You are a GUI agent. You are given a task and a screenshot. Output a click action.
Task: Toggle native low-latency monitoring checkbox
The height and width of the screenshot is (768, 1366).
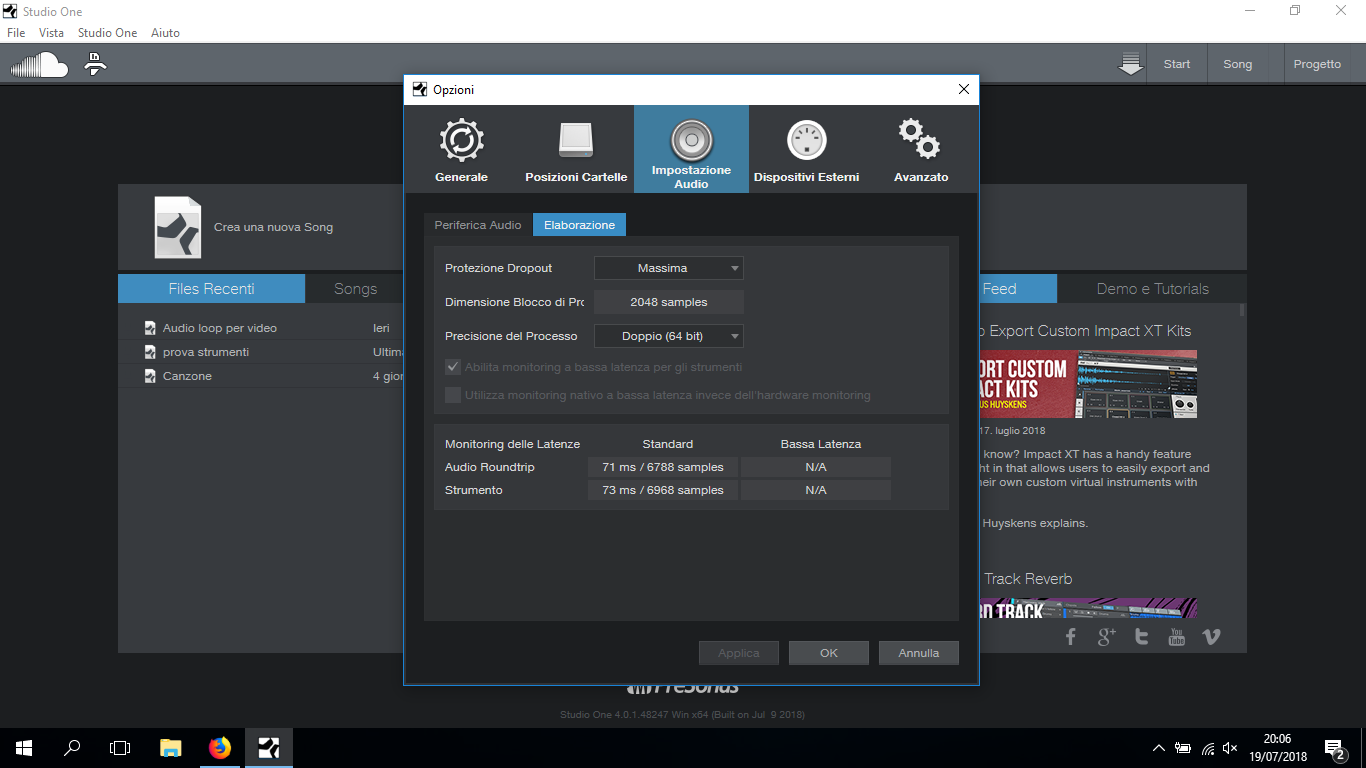tap(453, 395)
